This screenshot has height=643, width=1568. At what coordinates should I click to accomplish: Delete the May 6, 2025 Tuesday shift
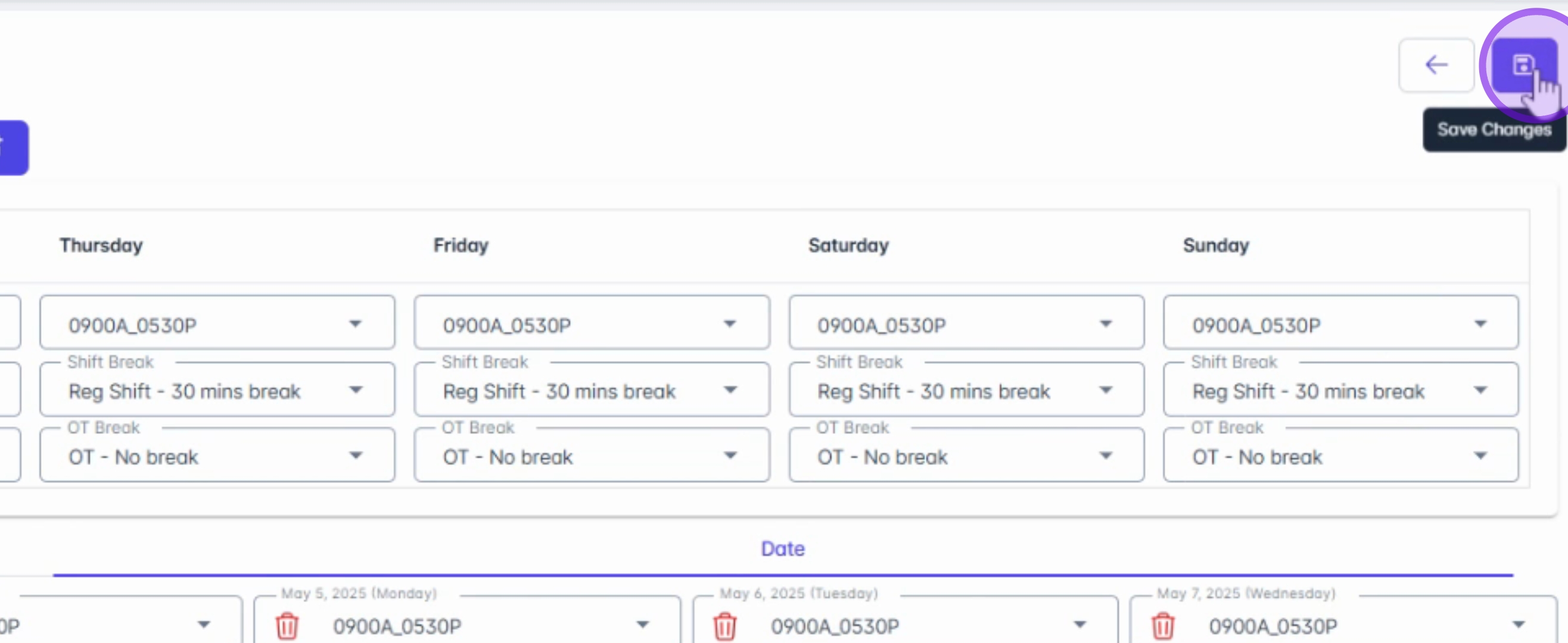pyautogui.click(x=724, y=626)
